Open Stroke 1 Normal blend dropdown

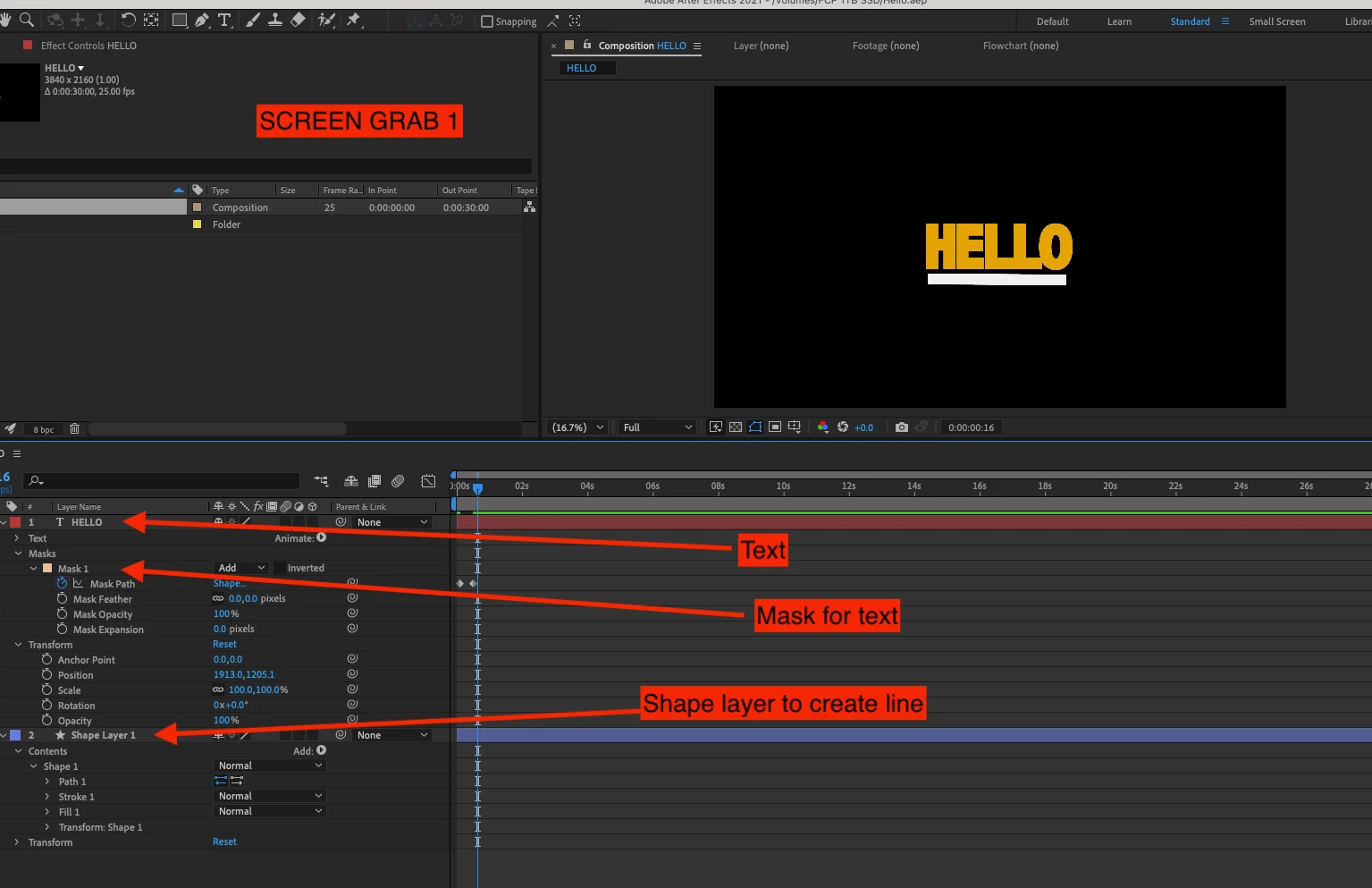[270, 796]
